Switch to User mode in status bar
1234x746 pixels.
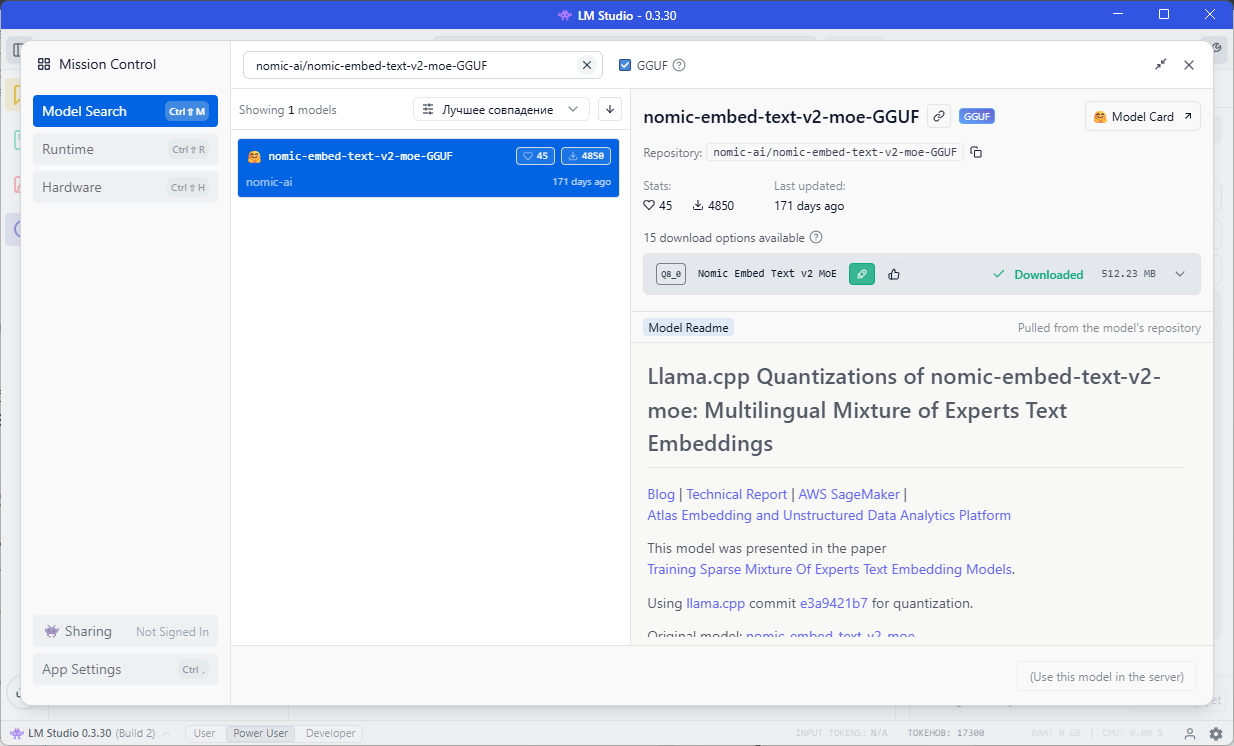204,733
